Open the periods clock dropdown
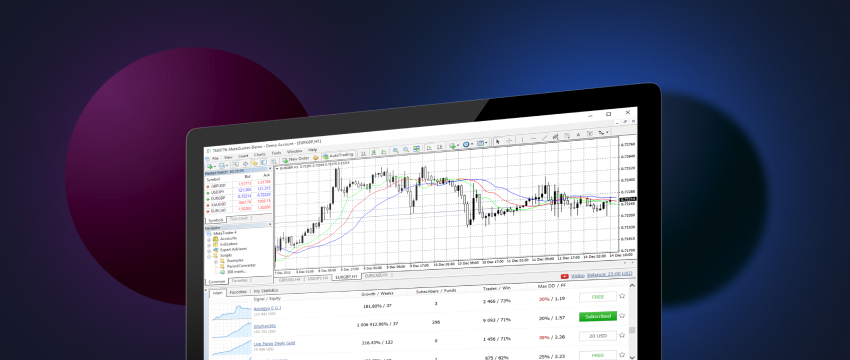 click(x=468, y=144)
